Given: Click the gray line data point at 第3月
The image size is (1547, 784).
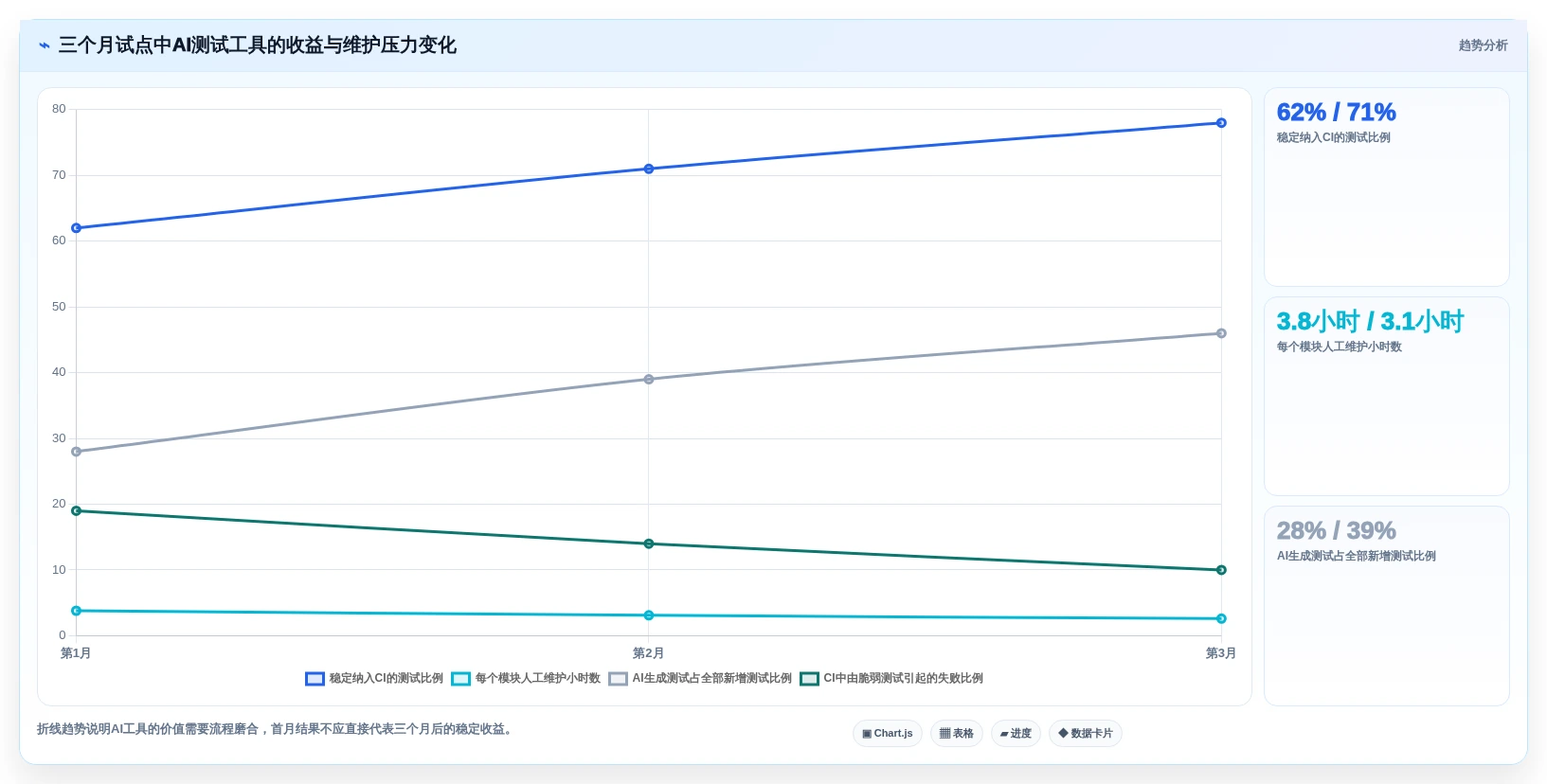Looking at the screenshot, I should click(1221, 333).
